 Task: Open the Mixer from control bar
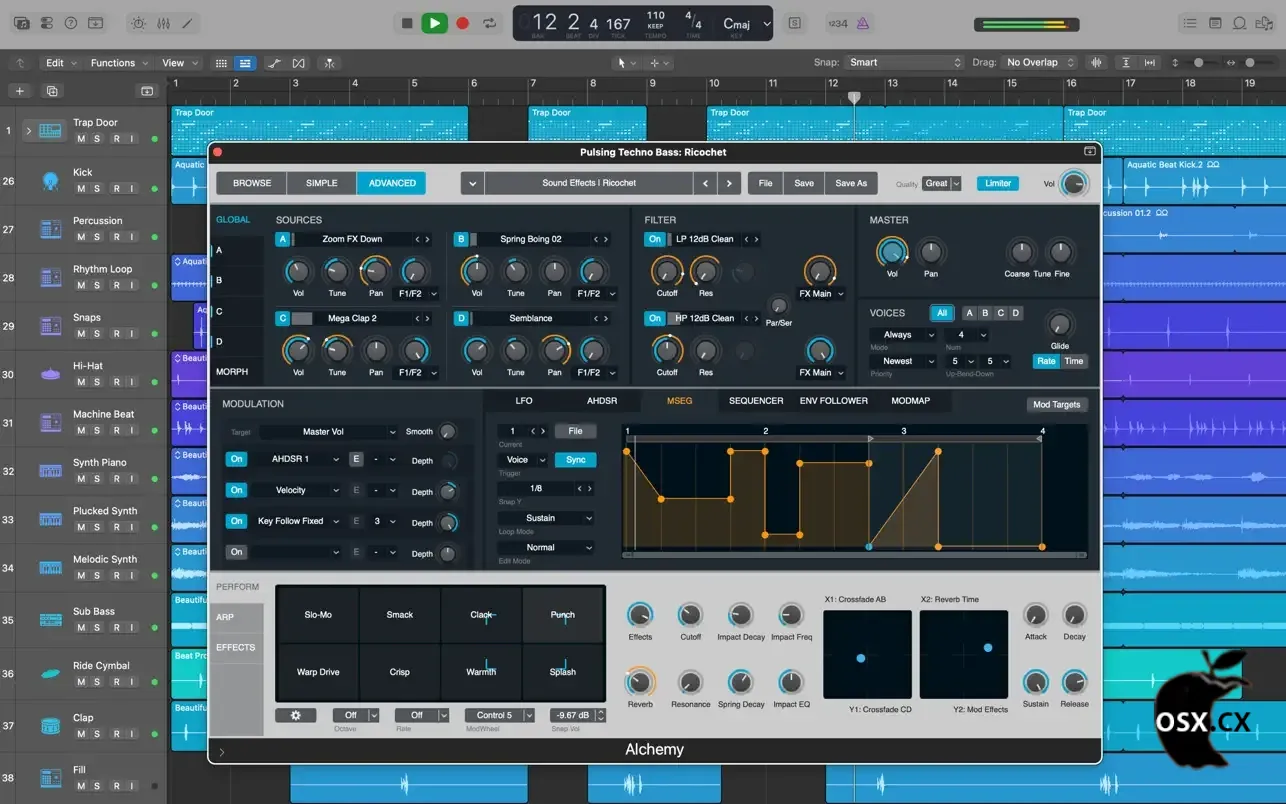(x=162, y=23)
